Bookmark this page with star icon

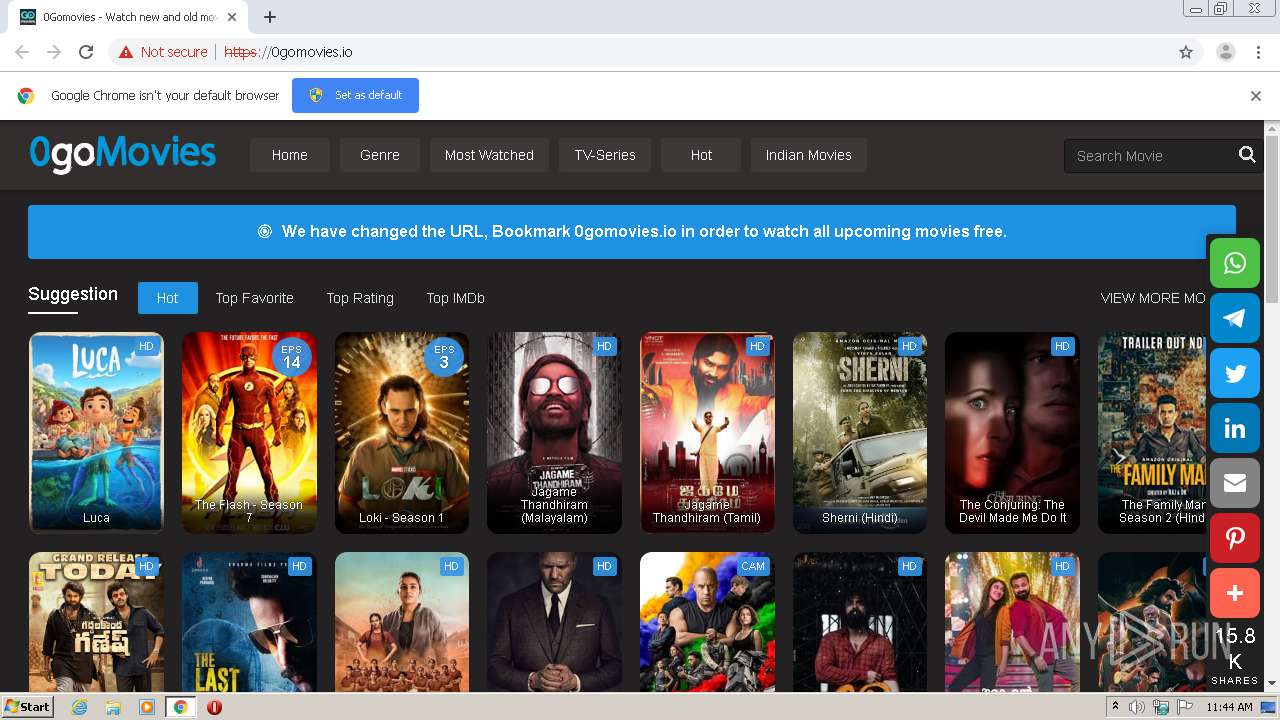(x=1186, y=52)
